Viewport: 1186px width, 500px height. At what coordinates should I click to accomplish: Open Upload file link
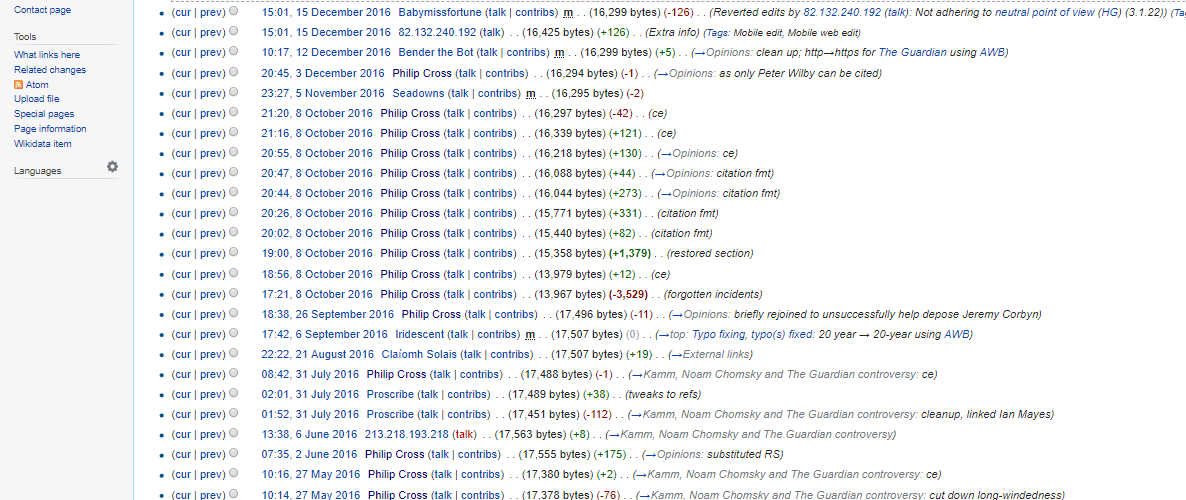click(x=37, y=99)
